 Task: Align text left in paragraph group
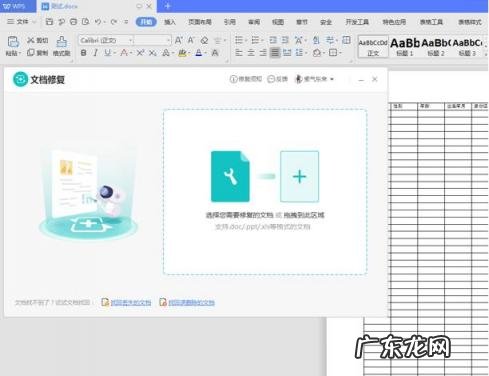[239, 53]
